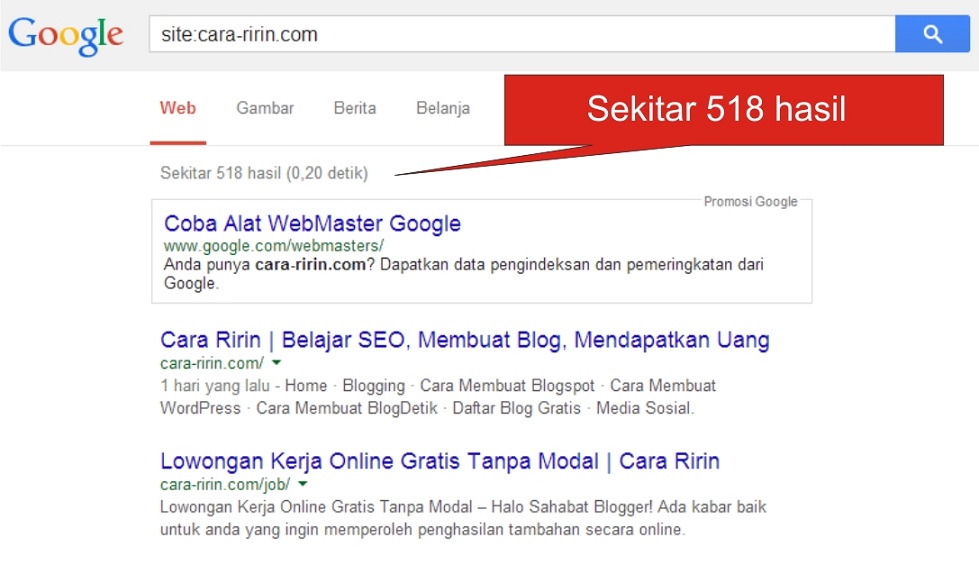Open the Cara Ririn Belajar SEO result title

[465, 340]
